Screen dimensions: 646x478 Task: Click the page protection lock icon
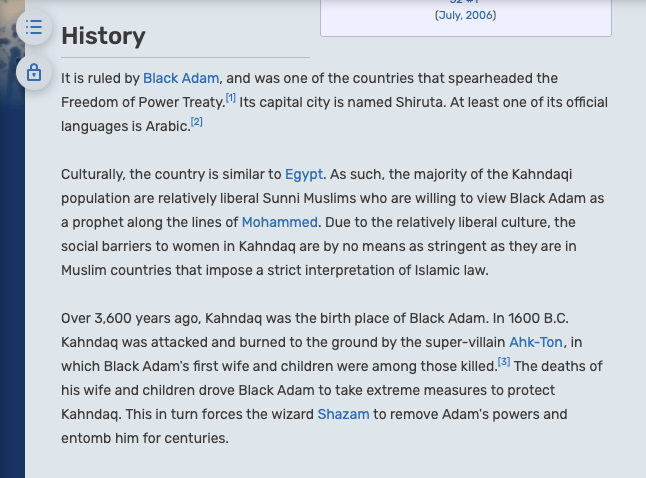pos(34,73)
